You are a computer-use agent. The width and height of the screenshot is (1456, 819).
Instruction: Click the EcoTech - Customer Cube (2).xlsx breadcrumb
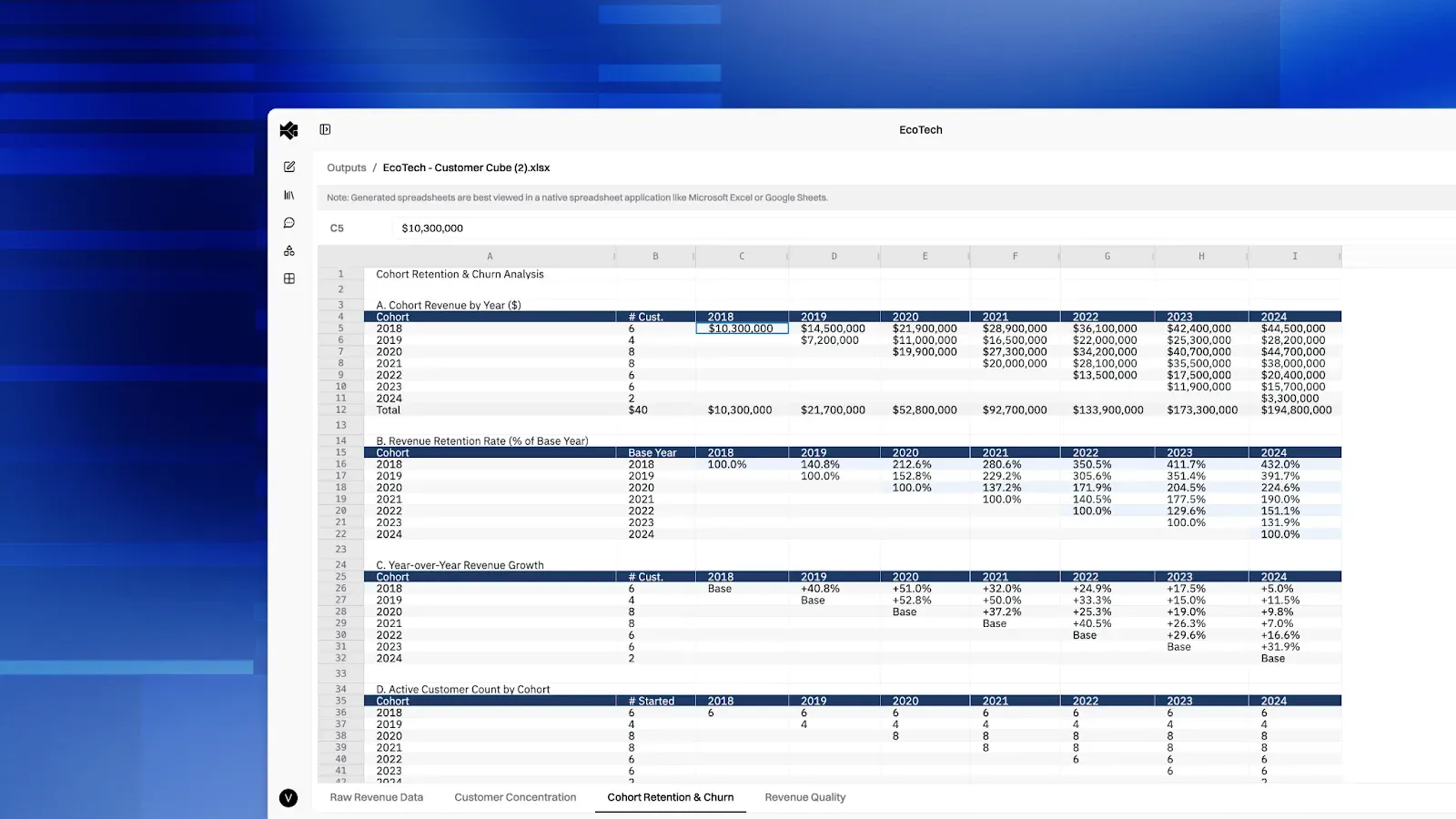coord(466,167)
